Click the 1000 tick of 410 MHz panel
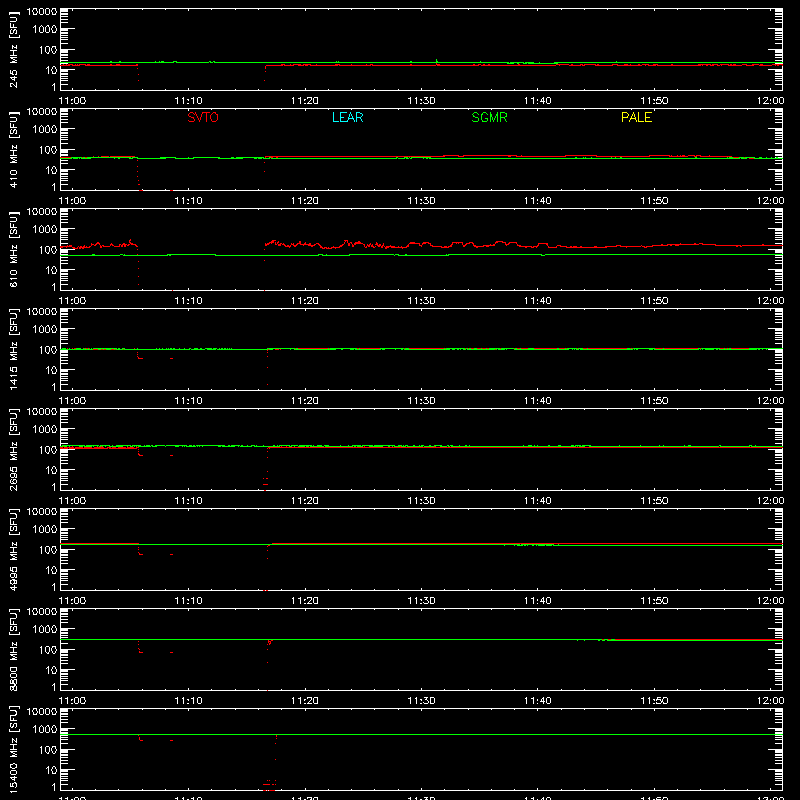 [x=45, y=130]
